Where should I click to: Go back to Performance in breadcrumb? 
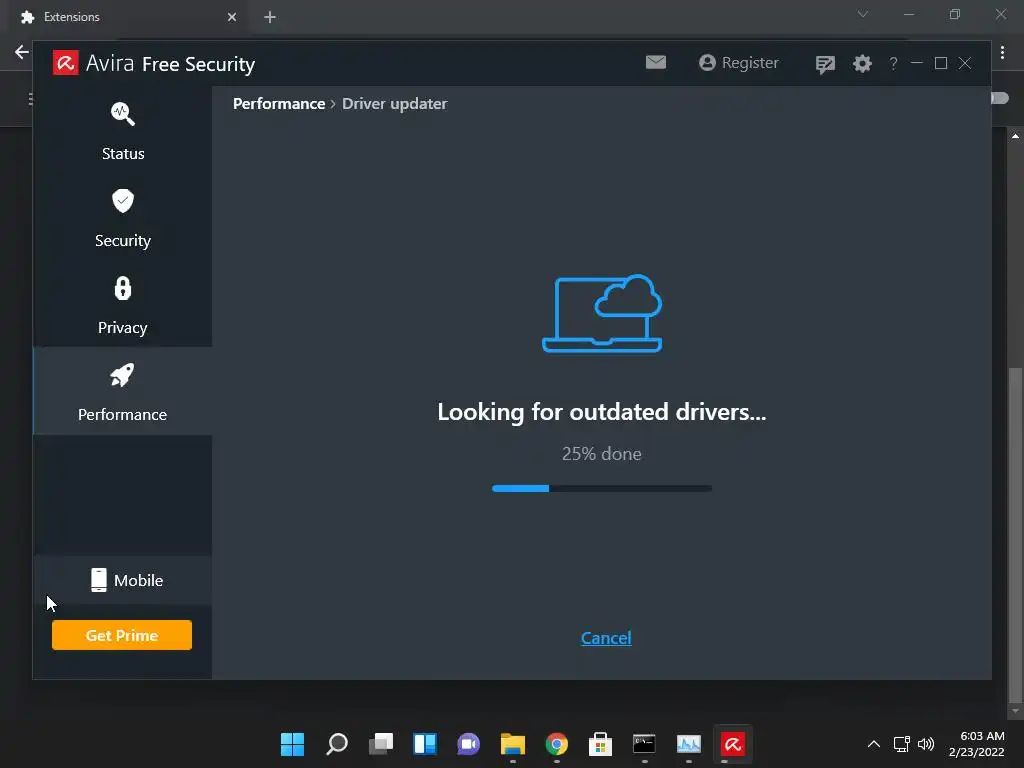[279, 104]
